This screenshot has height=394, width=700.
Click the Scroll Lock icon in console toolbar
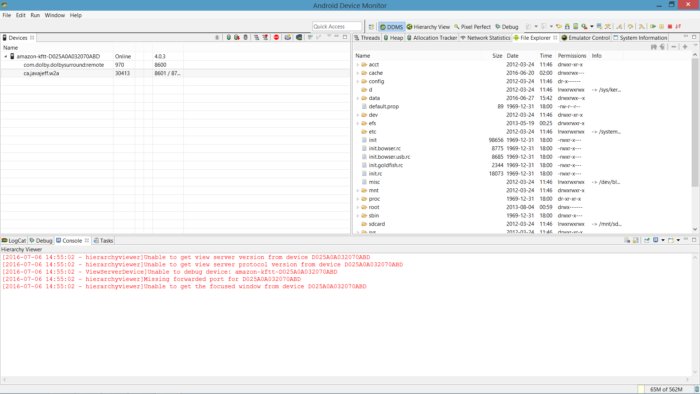[x=636, y=240]
